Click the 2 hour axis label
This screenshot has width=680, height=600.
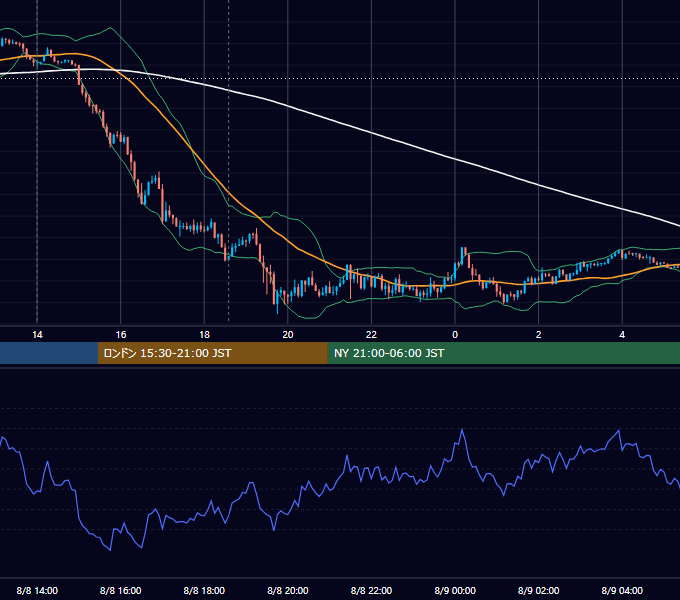point(539,335)
